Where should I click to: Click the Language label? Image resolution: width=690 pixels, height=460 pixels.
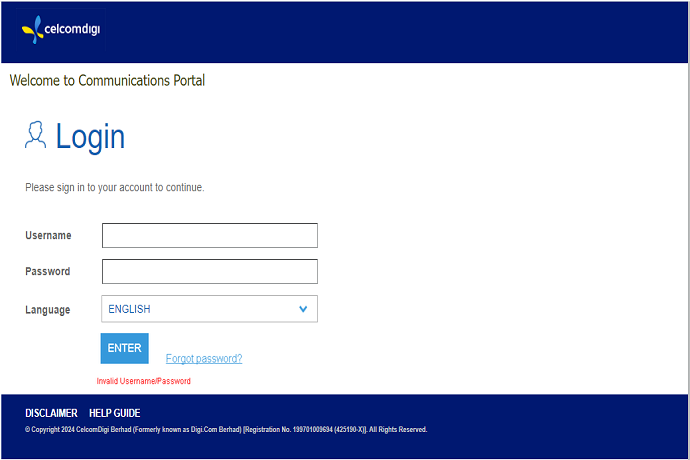pyautogui.click(x=48, y=310)
